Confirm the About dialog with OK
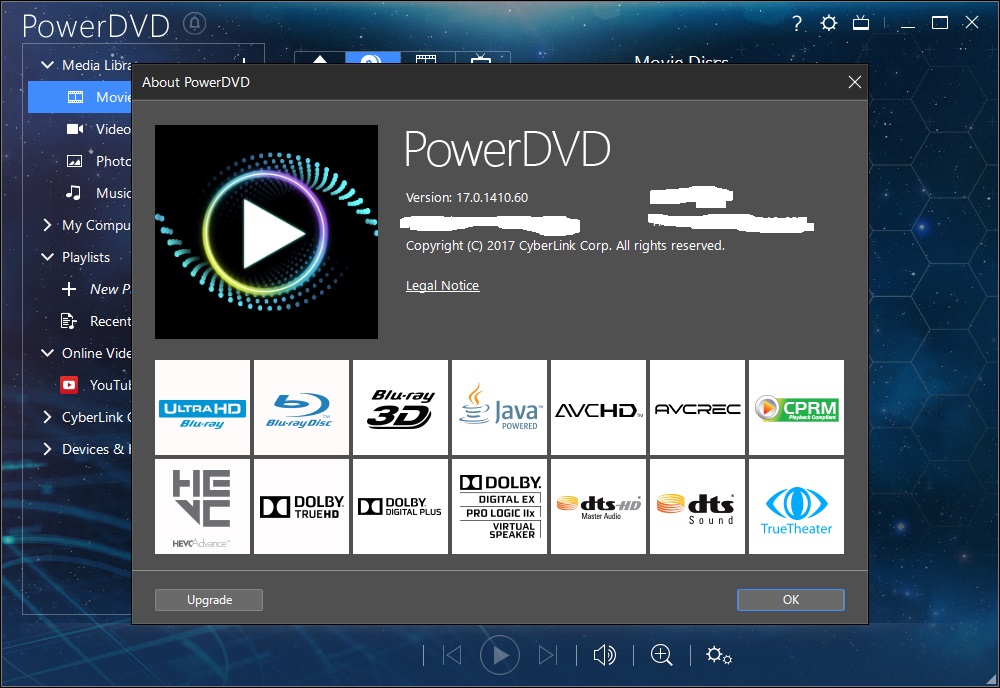The image size is (1000, 688). (x=791, y=600)
